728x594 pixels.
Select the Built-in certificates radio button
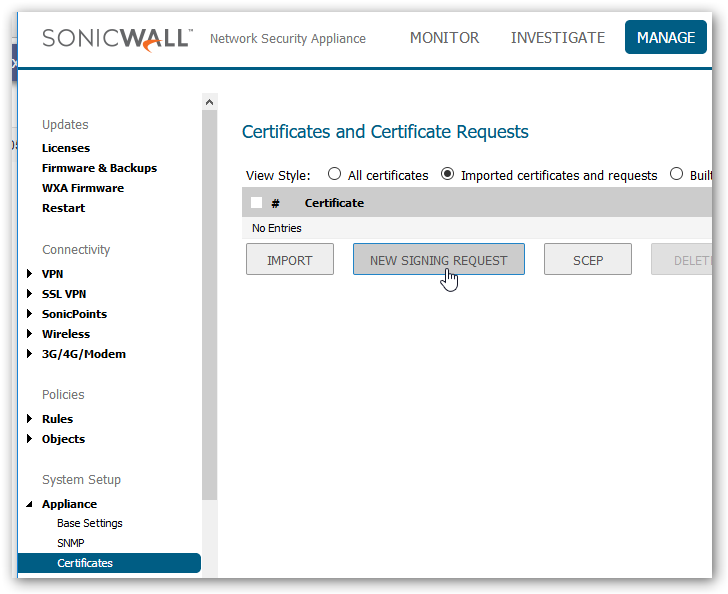(x=676, y=174)
